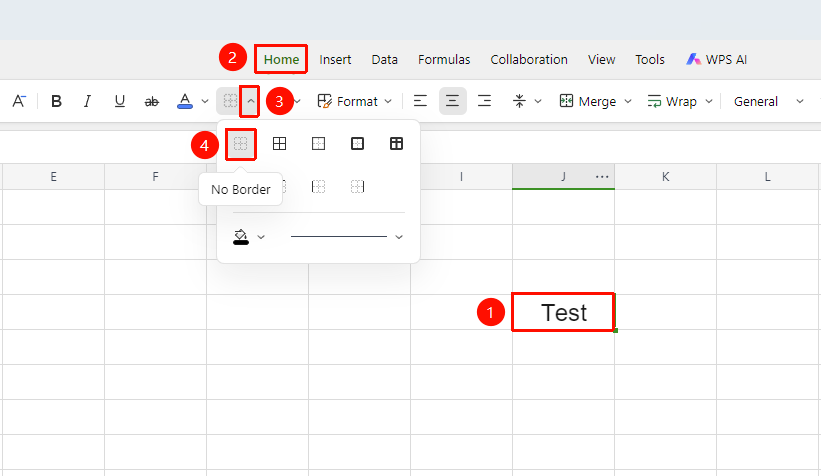Screen dimensions: 821x476
Task: Click the Merge cells button
Action: (587, 101)
